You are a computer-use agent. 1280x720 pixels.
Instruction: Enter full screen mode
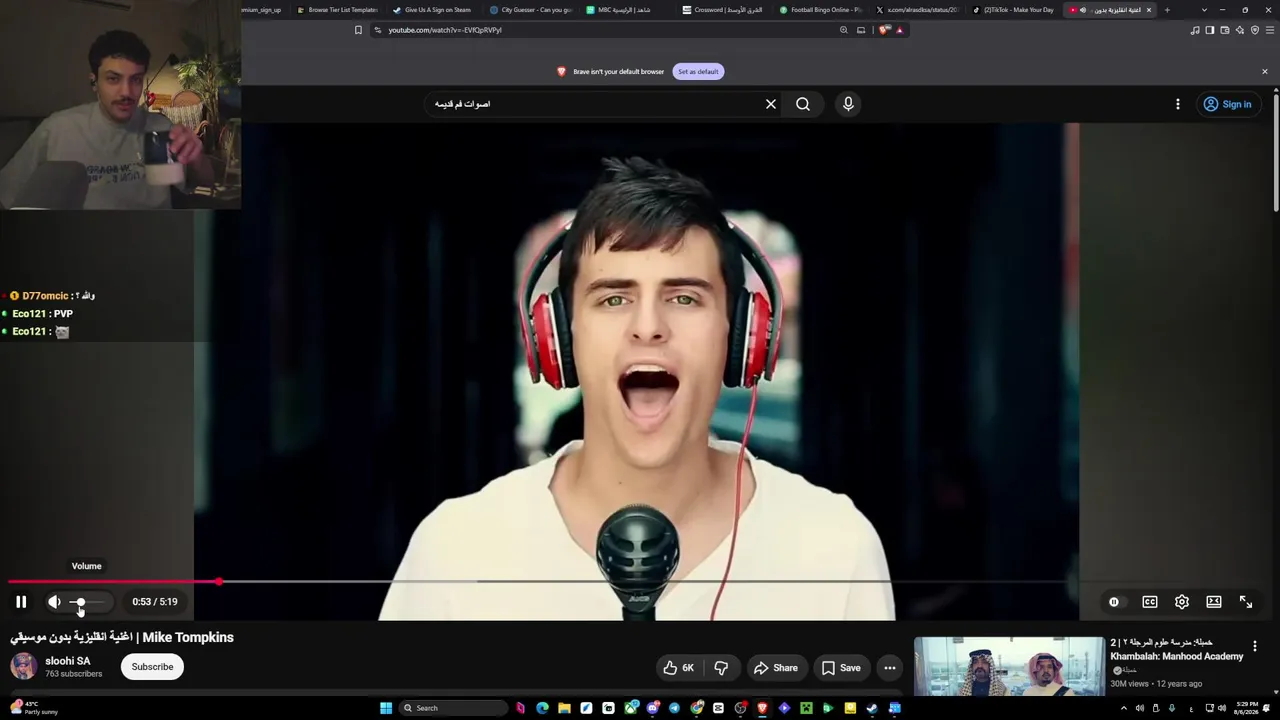[x=1246, y=602]
